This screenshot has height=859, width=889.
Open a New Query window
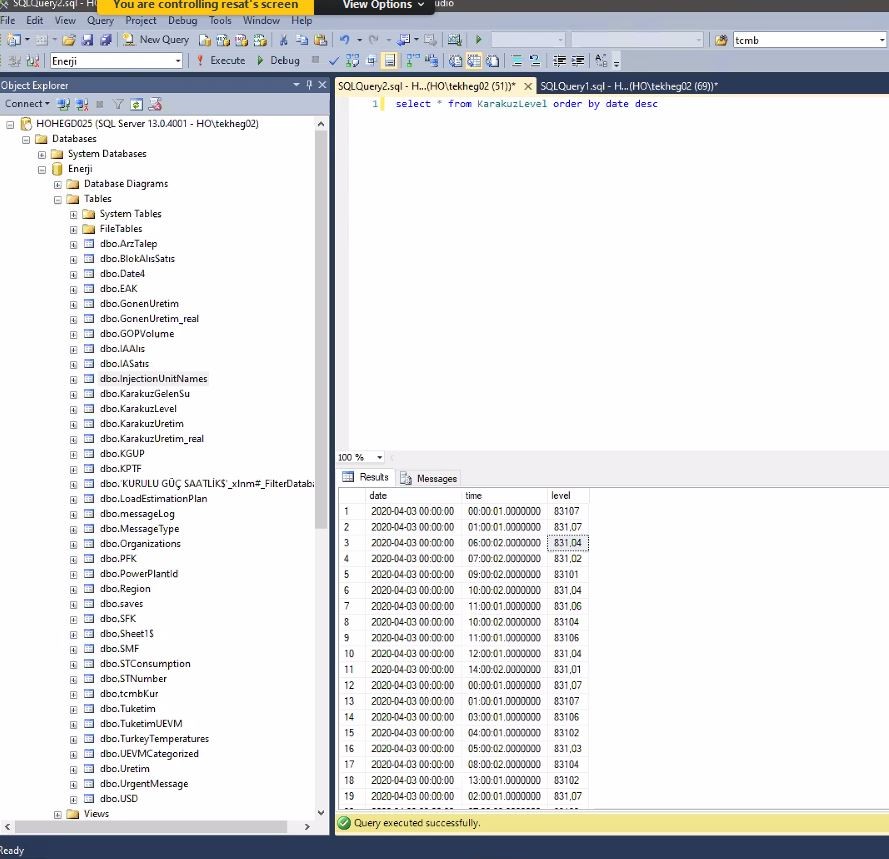[160, 40]
